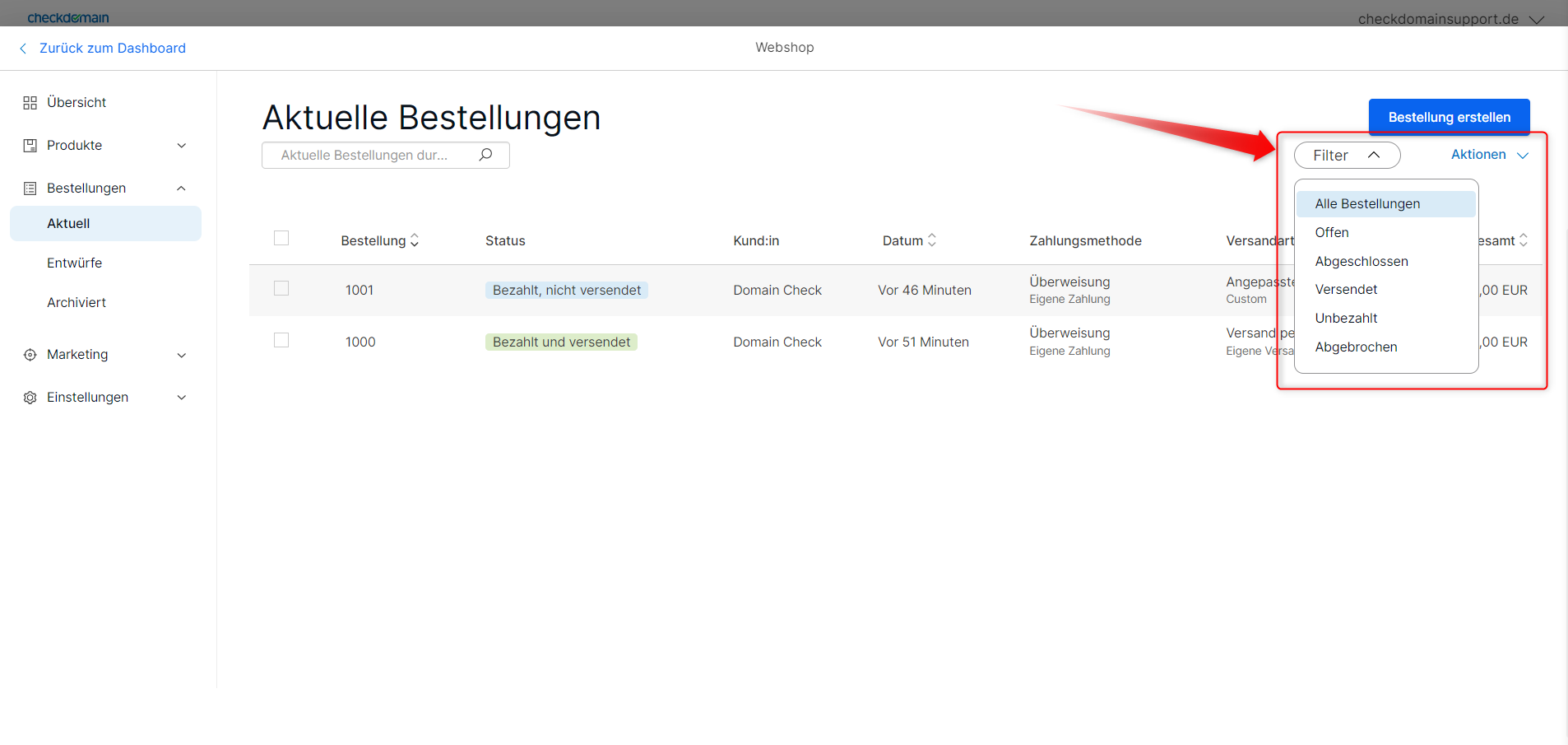Select Offen from the filter list
The image size is (1568, 745).
coord(1332,232)
